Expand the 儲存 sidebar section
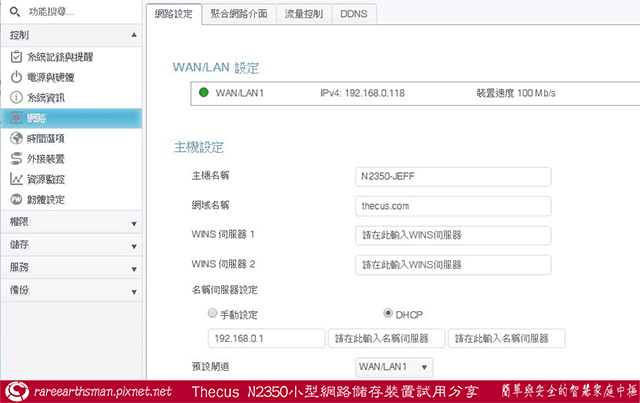Image resolution: width=640 pixels, height=403 pixels. (71, 244)
